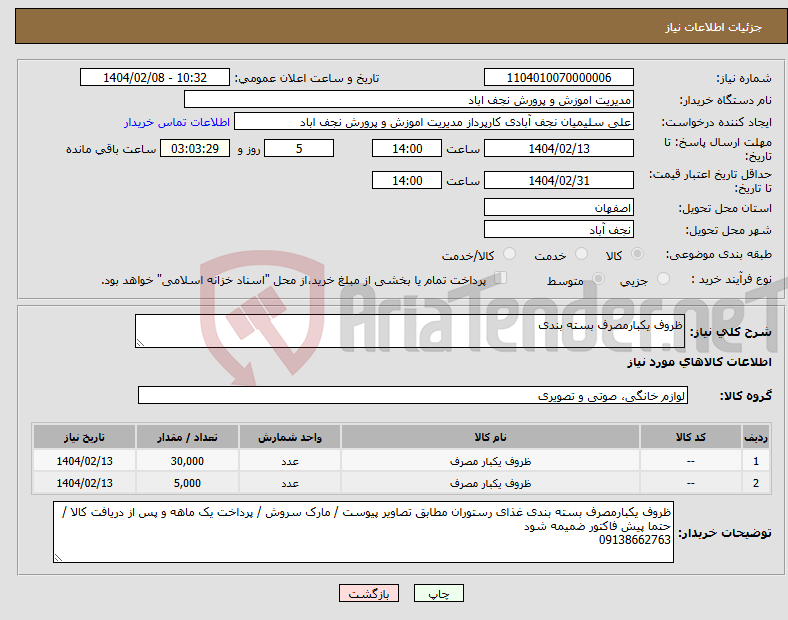This screenshot has width=788, height=620.
Task: Grab the resize handle of توضیحات خریدار box
Action: [x=58, y=558]
